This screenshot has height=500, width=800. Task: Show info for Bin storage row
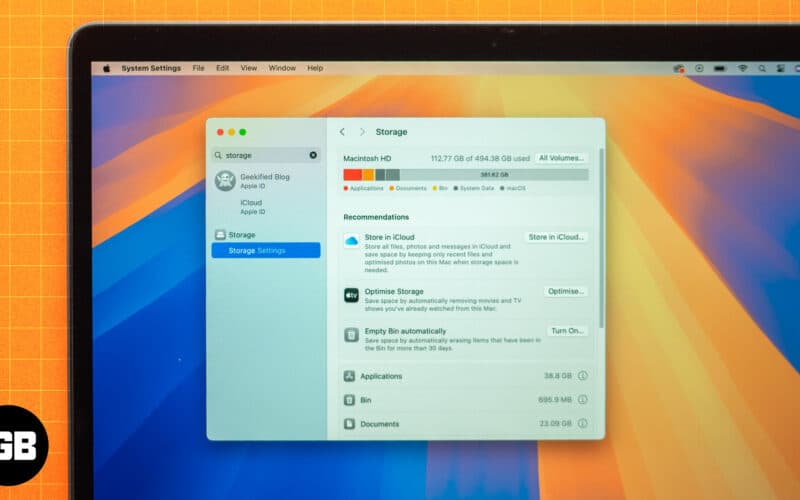(583, 399)
